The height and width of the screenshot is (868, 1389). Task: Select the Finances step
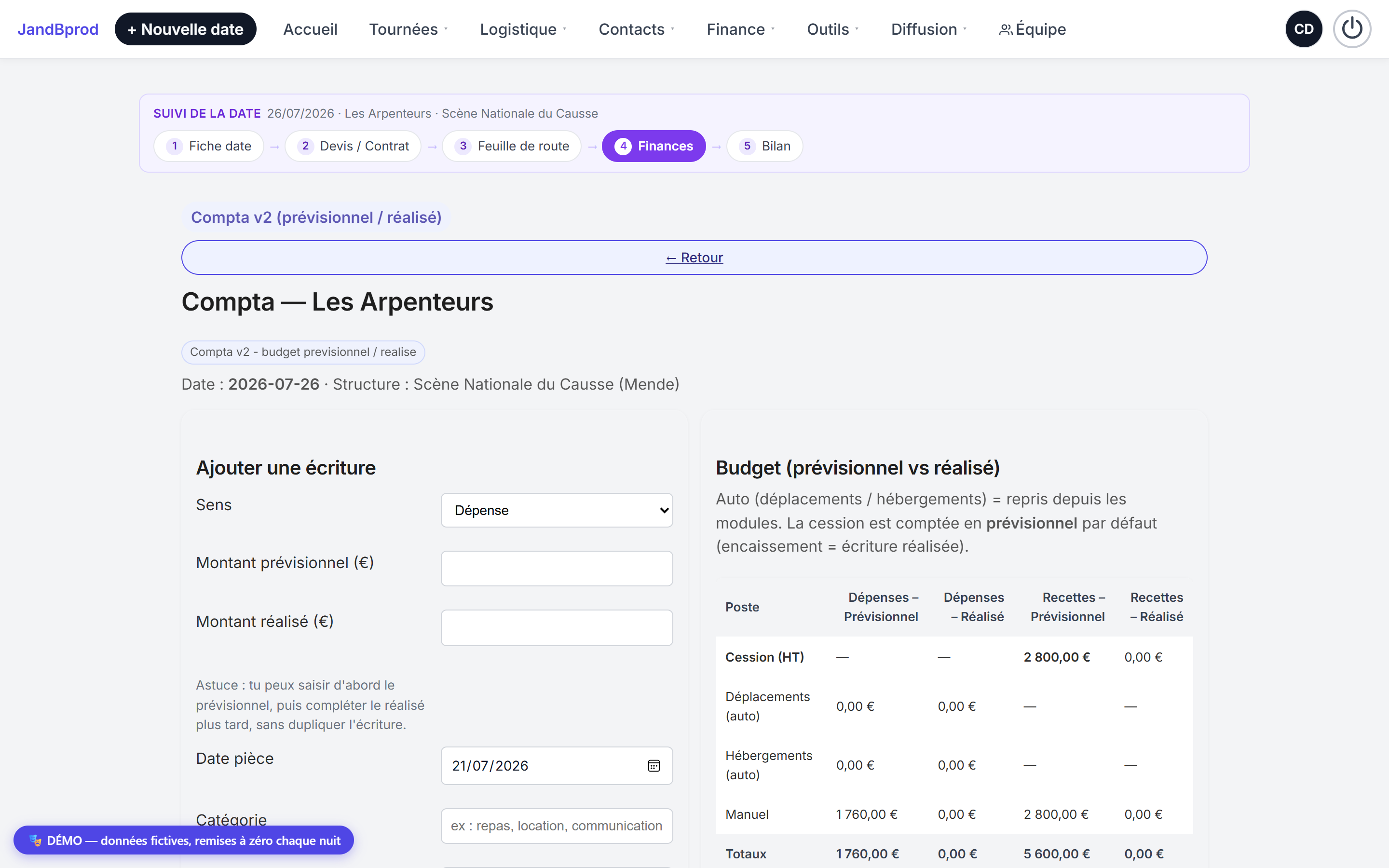click(x=653, y=146)
